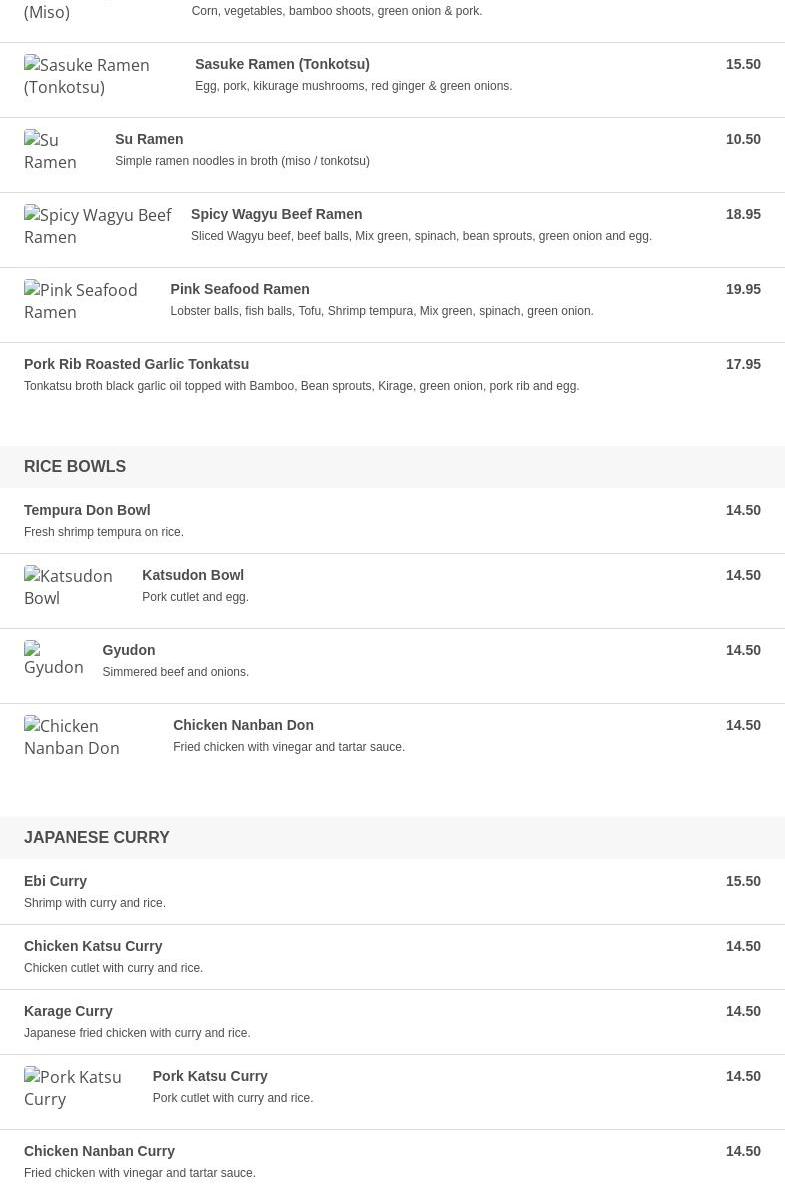Pick the Karage Curry dish title

tap(68, 1011)
